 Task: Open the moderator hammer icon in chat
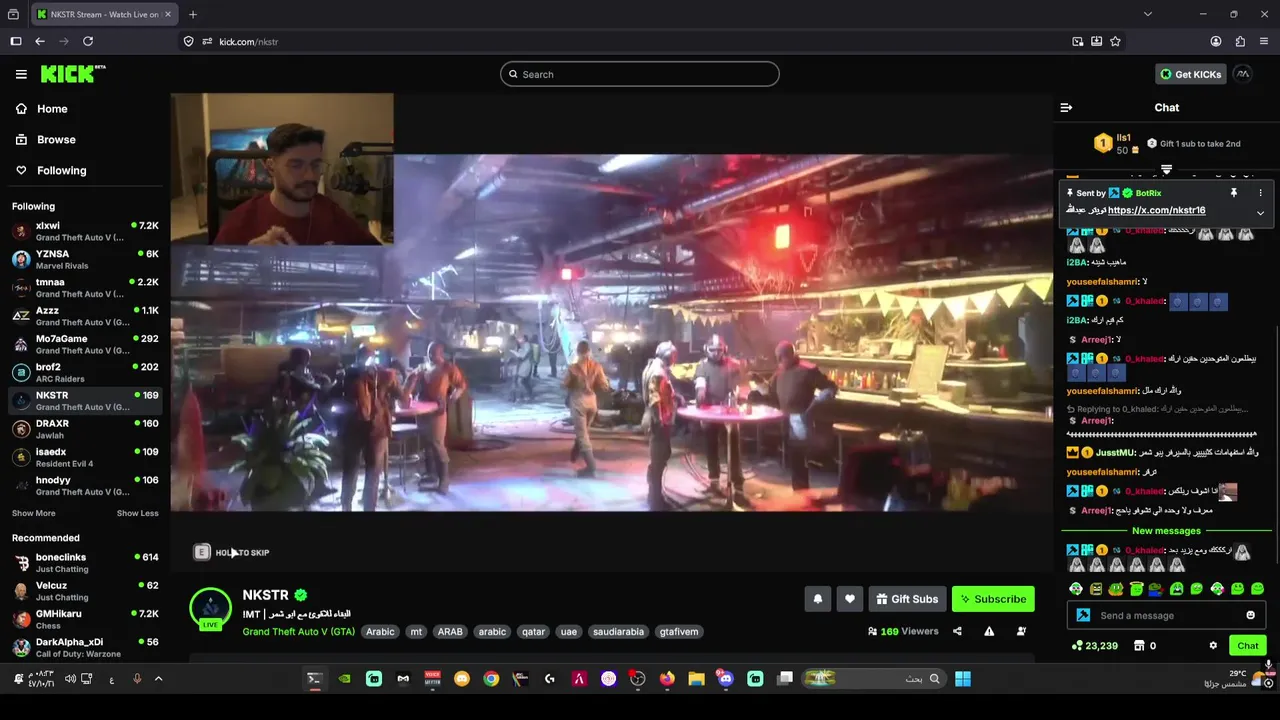[1082, 615]
